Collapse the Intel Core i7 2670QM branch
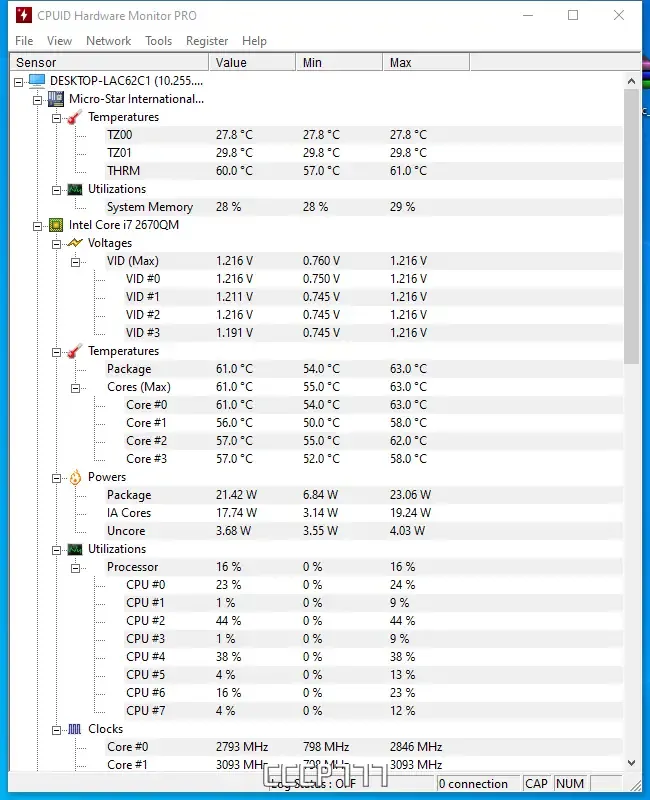Screen dimensions: 650x800 pos(40,224)
